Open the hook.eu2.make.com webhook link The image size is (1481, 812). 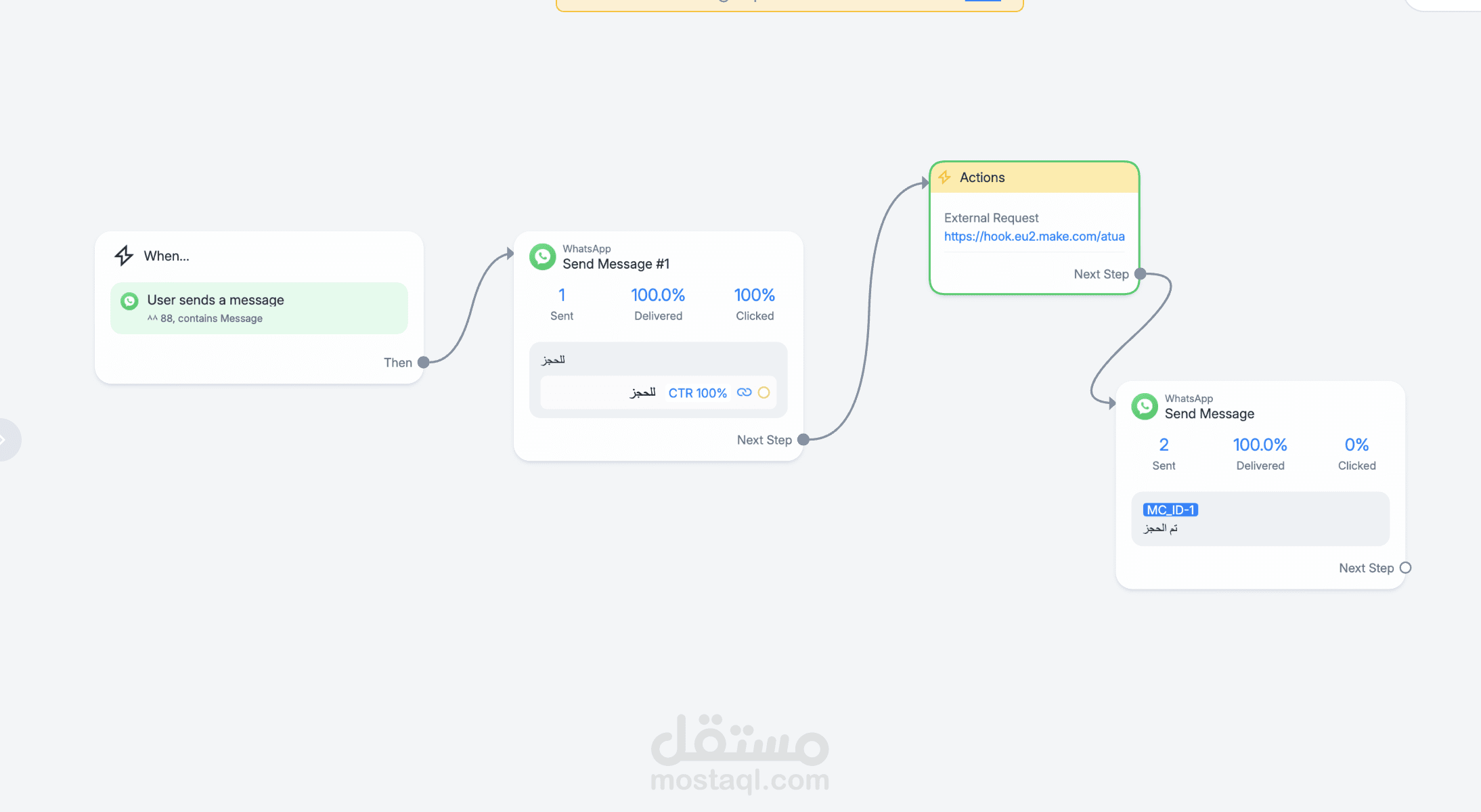(1034, 236)
